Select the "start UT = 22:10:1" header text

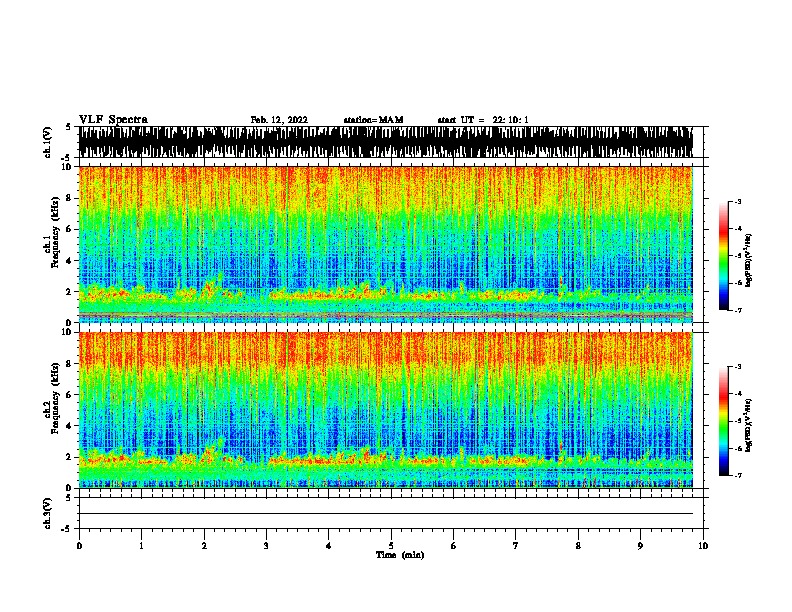click(482, 120)
